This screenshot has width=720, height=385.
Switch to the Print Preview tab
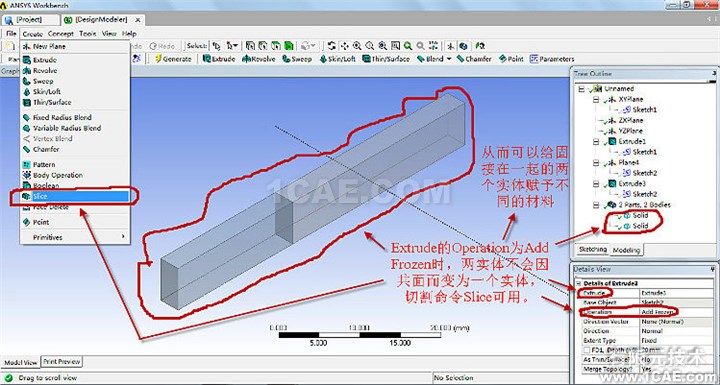tap(62, 362)
